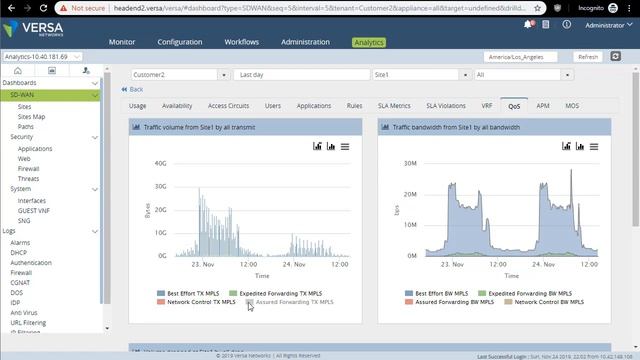The image size is (640, 360).
Task: Open Traffic bandwidth chart hamburger menu
Action: [594, 147]
